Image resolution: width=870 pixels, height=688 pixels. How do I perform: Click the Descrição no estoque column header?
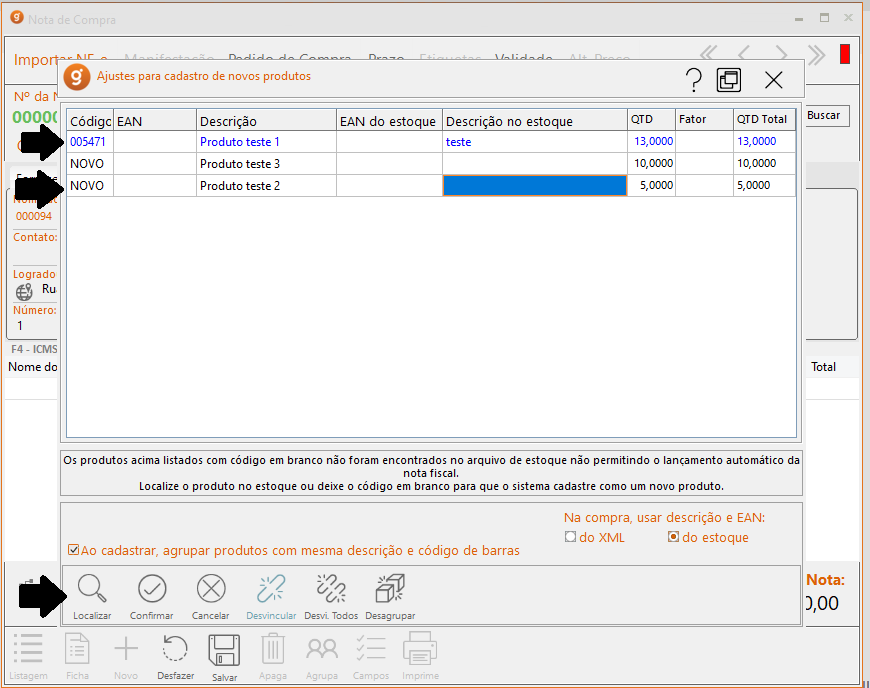click(535, 120)
